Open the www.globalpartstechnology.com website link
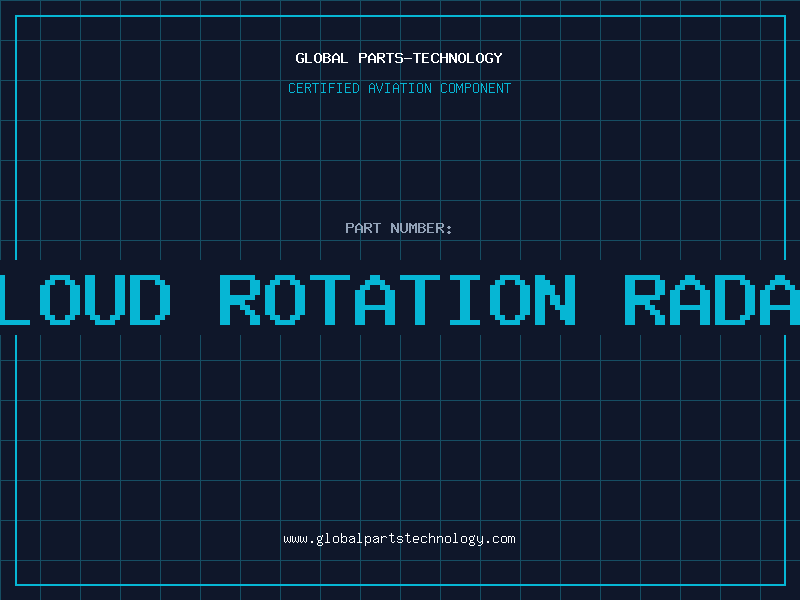800x600 pixels. coord(399,539)
